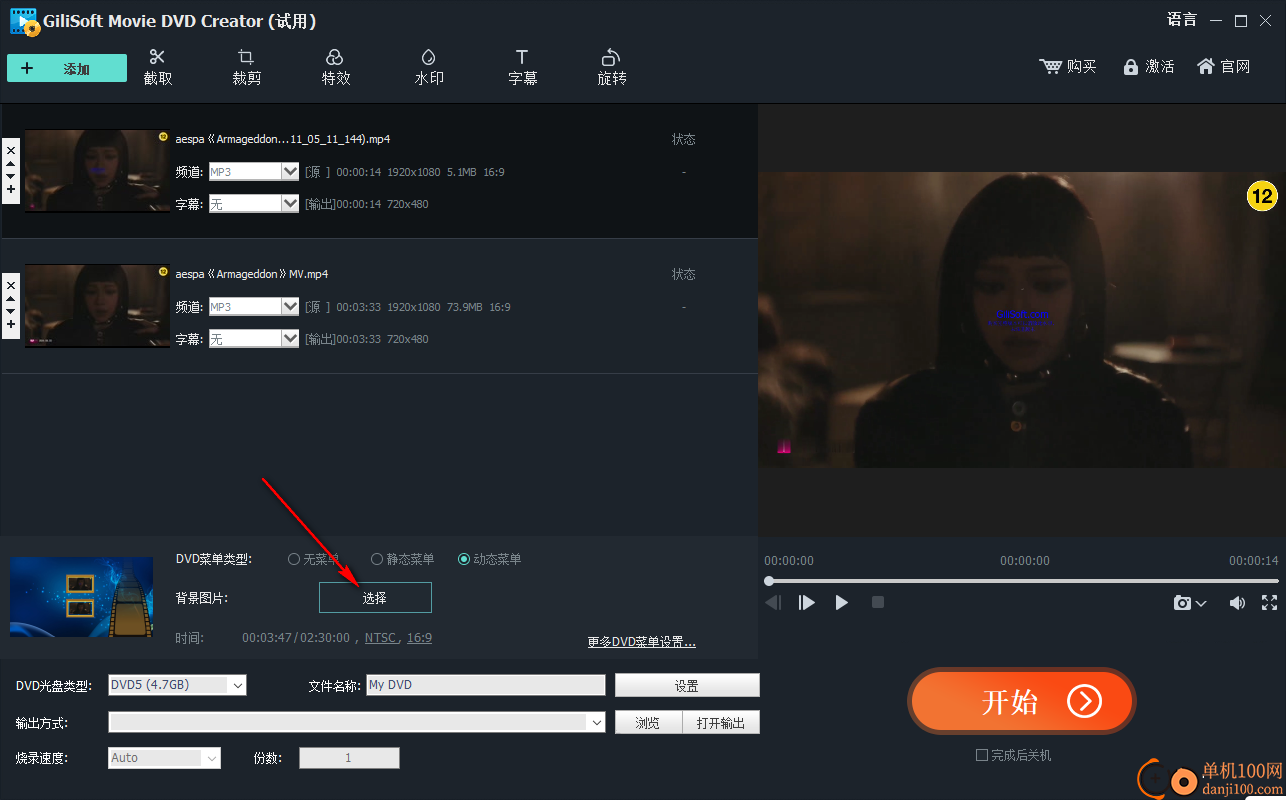Open the 旋转 (rotate) tool

pyautogui.click(x=612, y=67)
